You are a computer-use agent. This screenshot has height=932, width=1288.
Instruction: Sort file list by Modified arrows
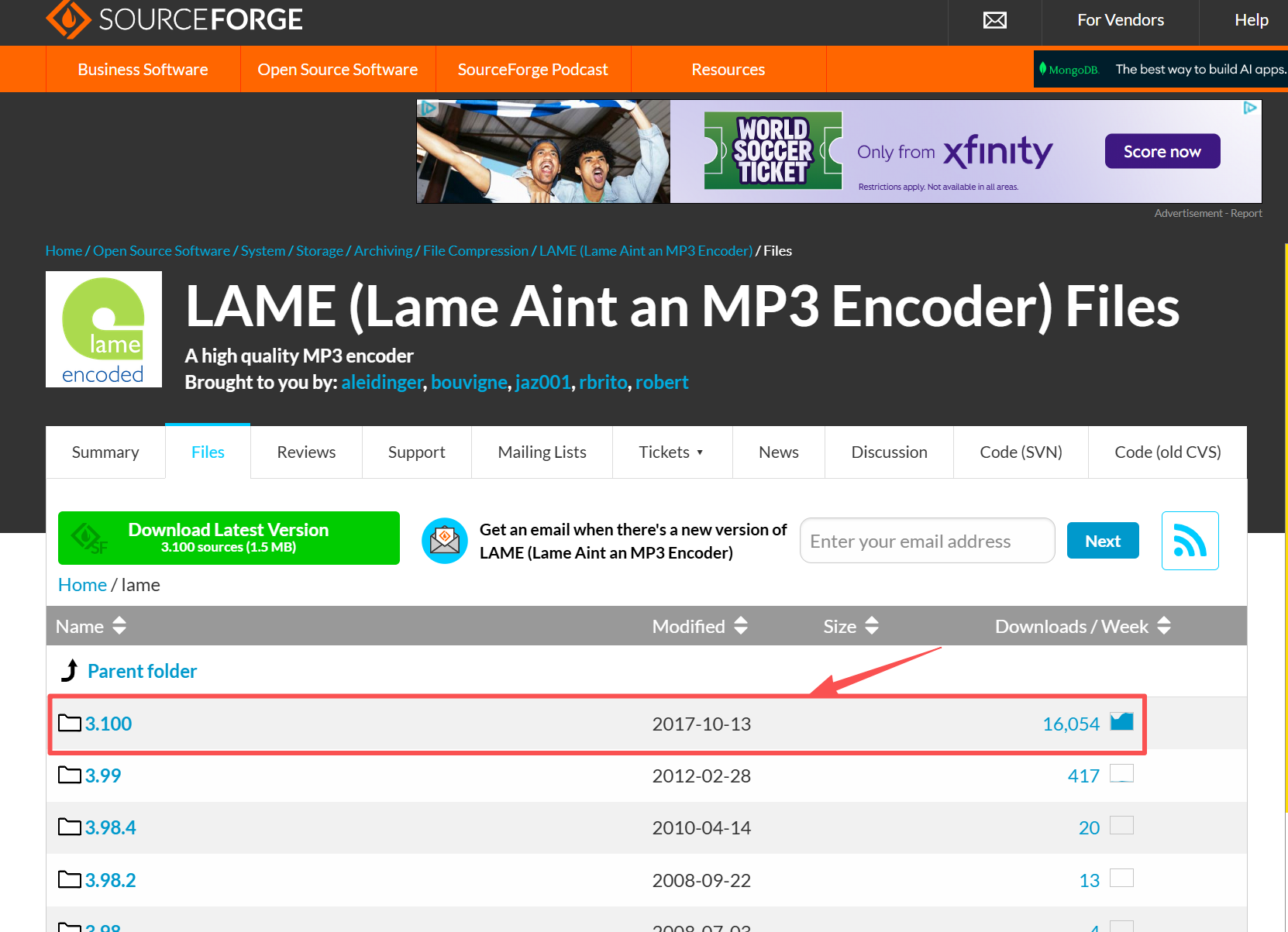click(741, 625)
